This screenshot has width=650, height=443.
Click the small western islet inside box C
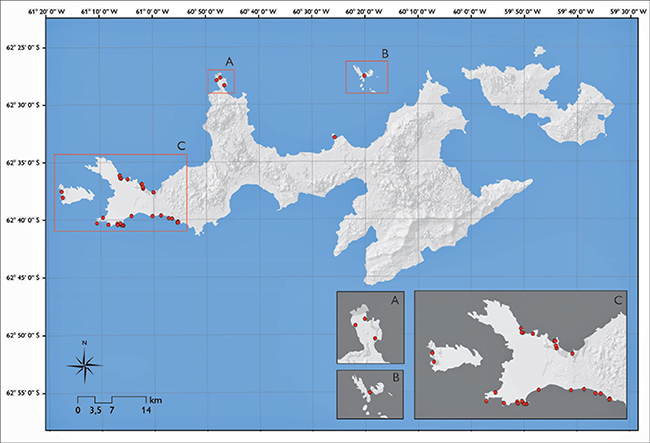click(73, 190)
